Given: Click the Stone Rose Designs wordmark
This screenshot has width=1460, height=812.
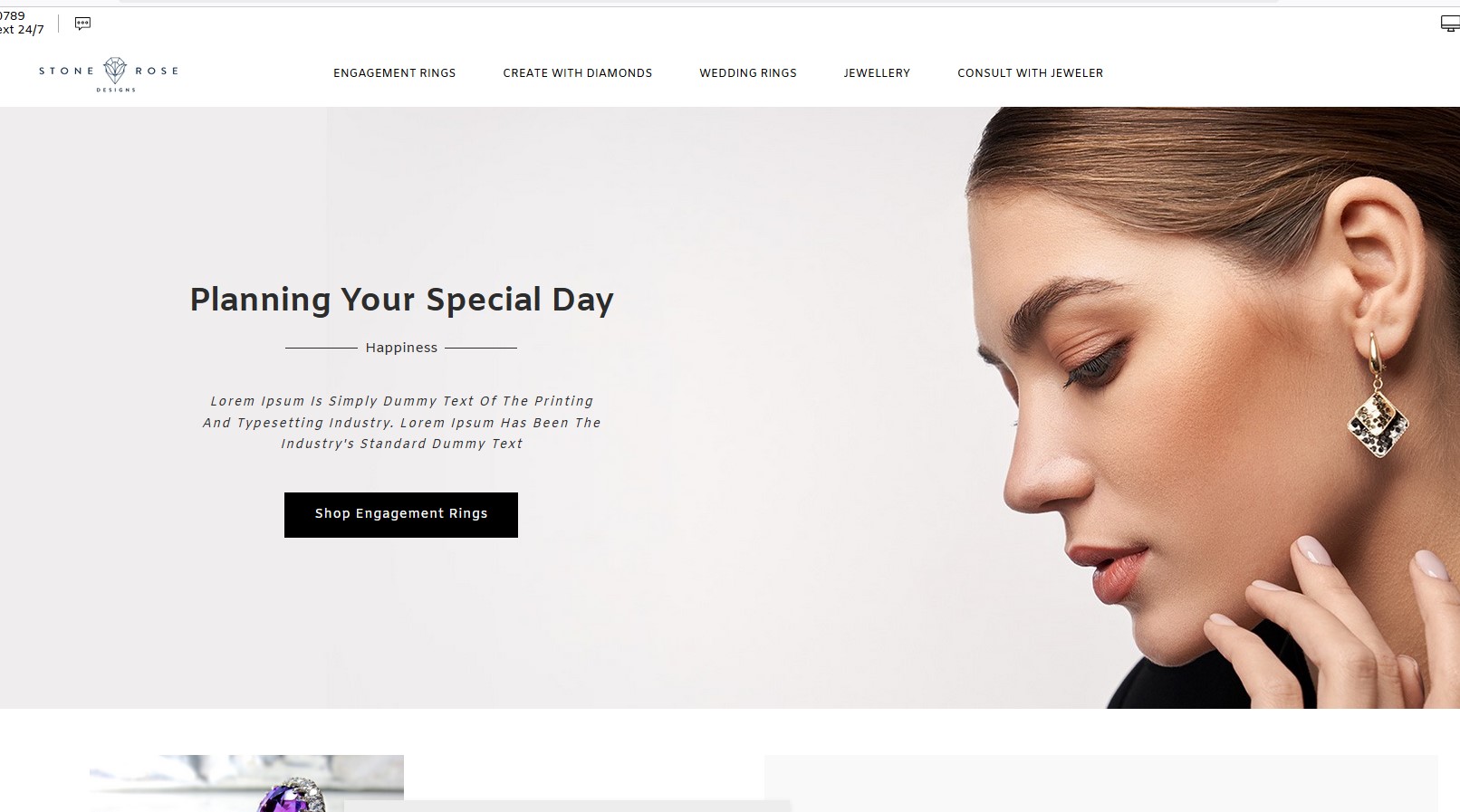Looking at the screenshot, I should point(109,73).
